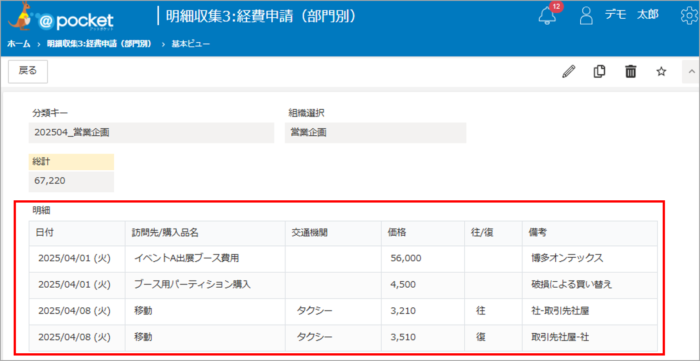
Task: Open the notification bell with 12 alerts
Action: coord(548,16)
